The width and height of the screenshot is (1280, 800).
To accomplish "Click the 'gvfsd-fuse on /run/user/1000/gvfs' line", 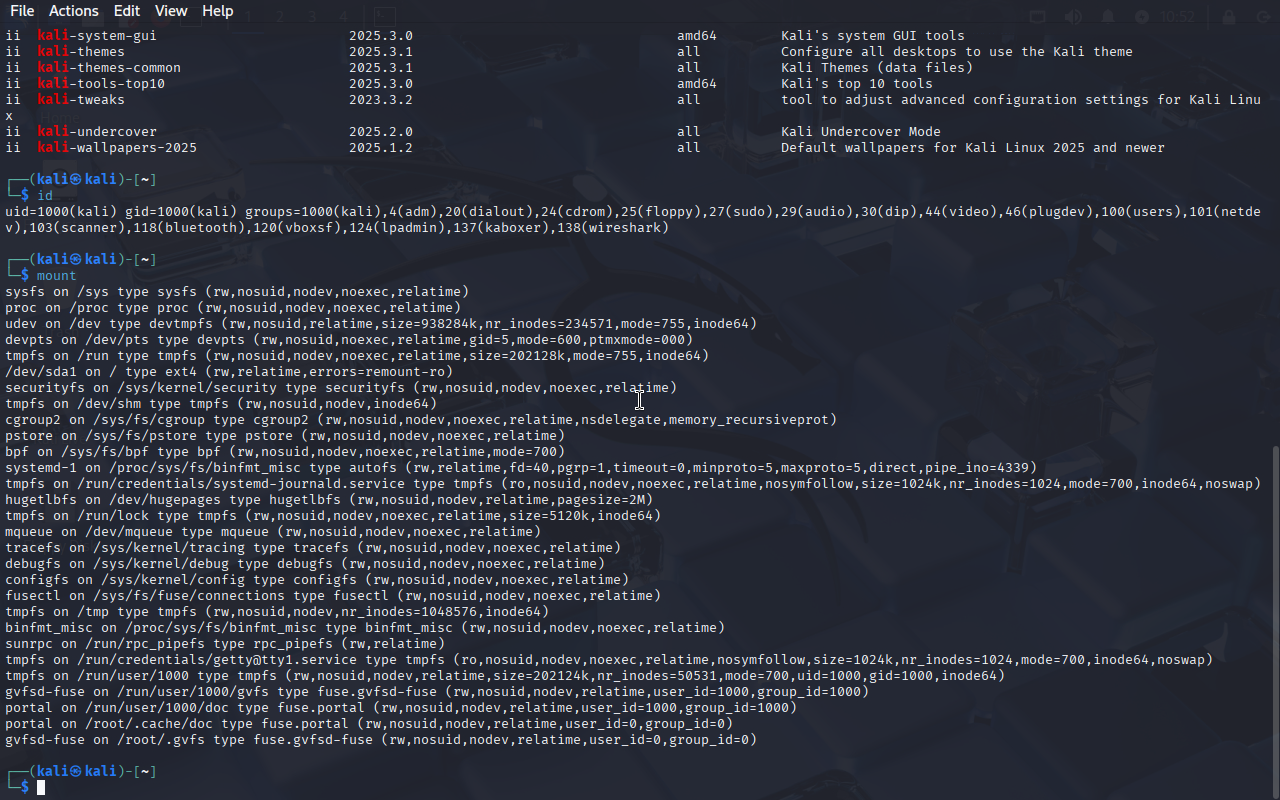I will [x=437, y=692].
